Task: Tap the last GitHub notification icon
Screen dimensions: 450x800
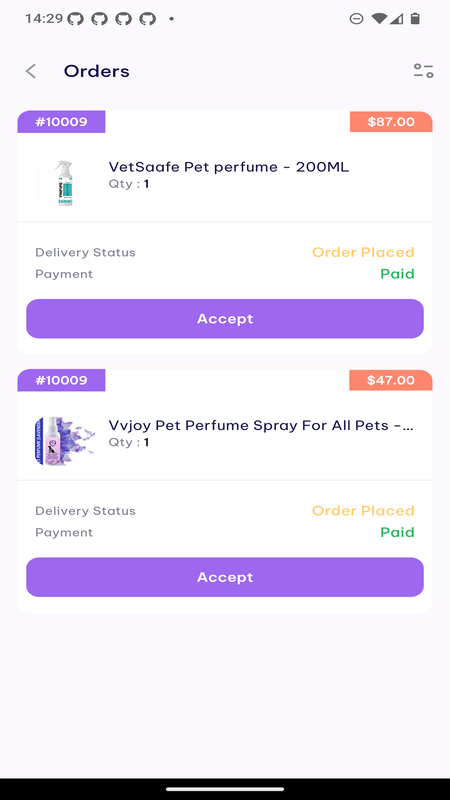Action: (x=147, y=19)
